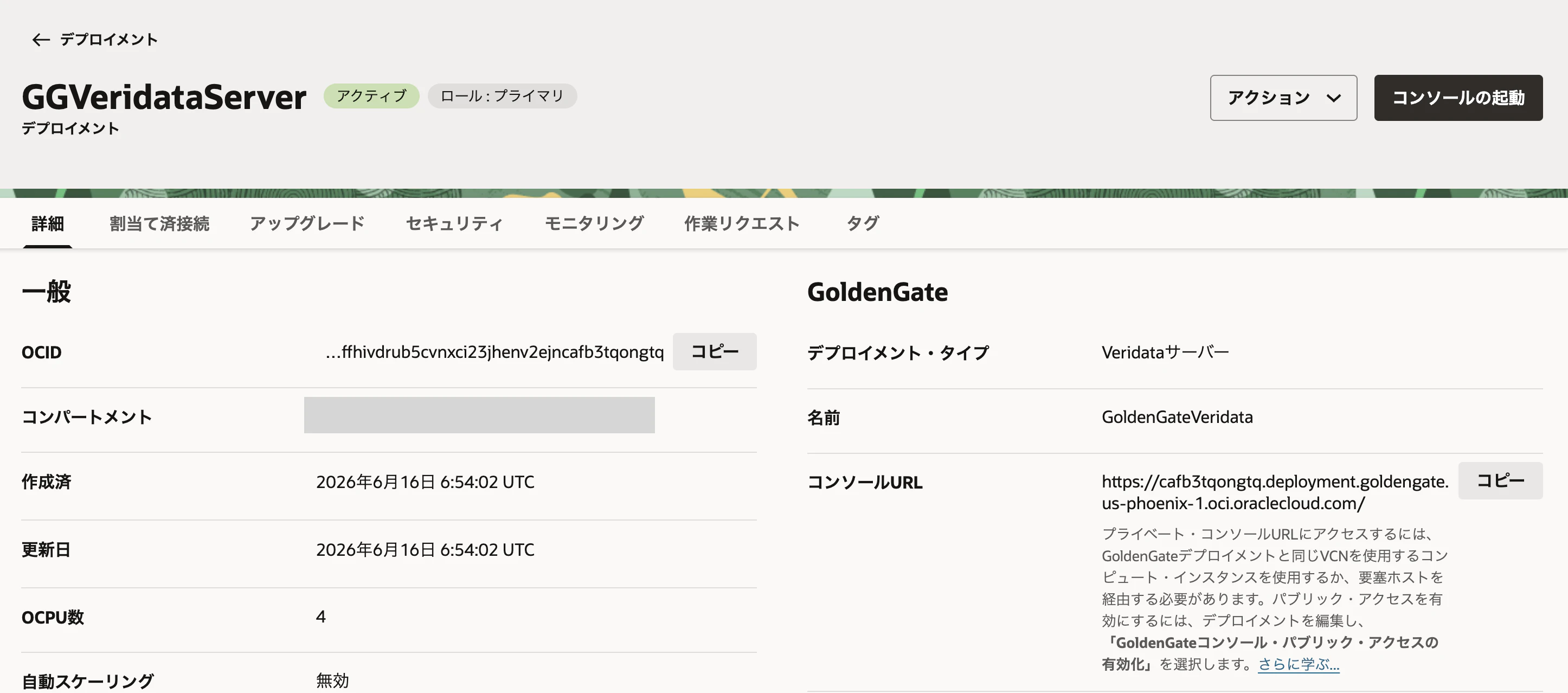Click the コンパートメント label
This screenshot has height=693, width=1568.
coord(86,417)
